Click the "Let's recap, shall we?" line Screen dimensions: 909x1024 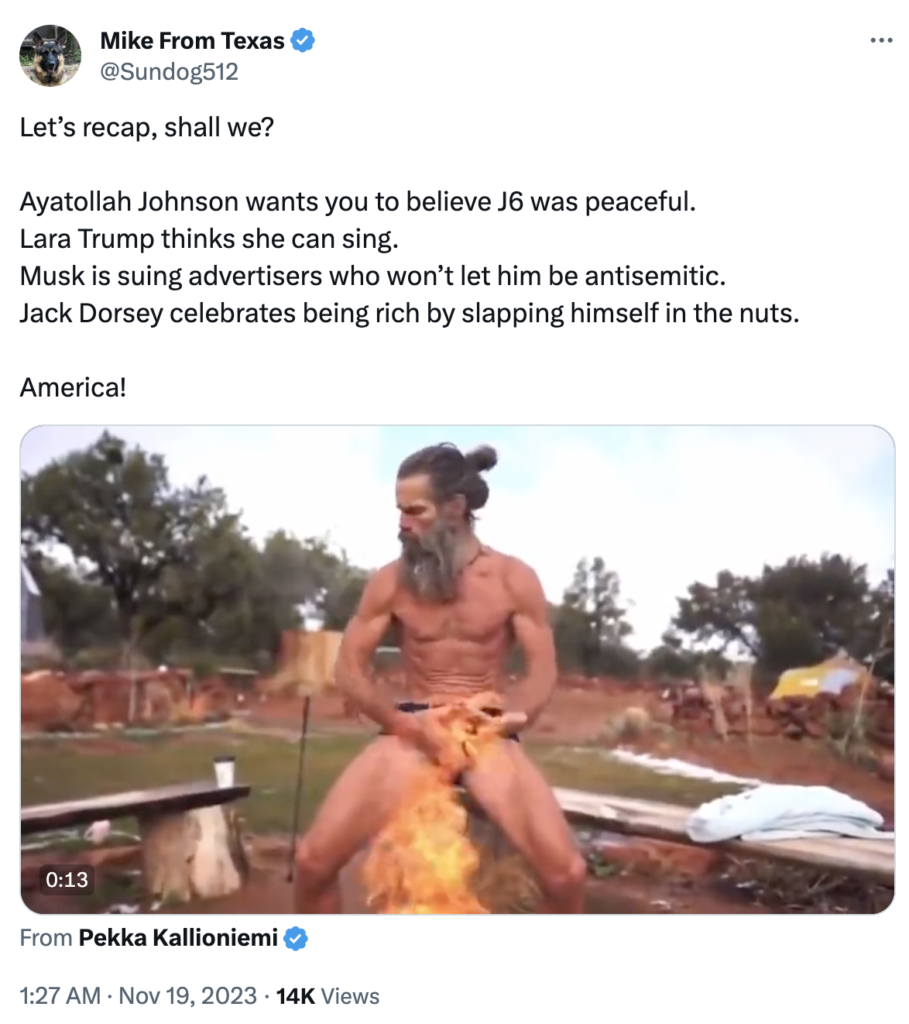point(146,129)
